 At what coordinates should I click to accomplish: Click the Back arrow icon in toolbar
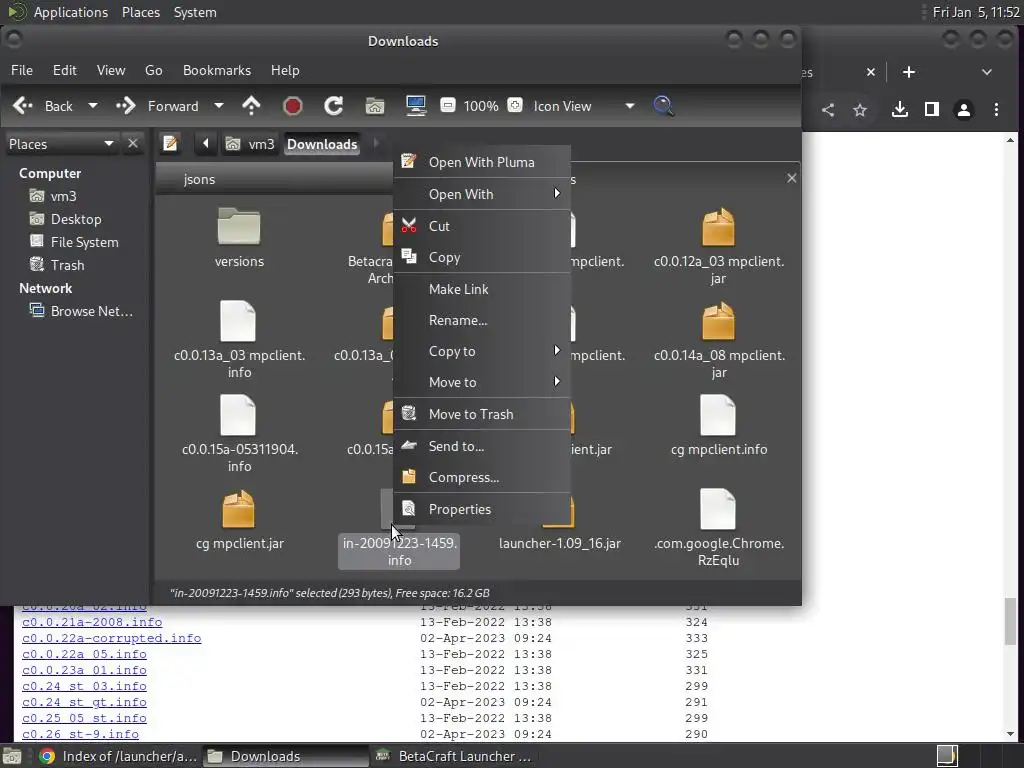click(23, 106)
